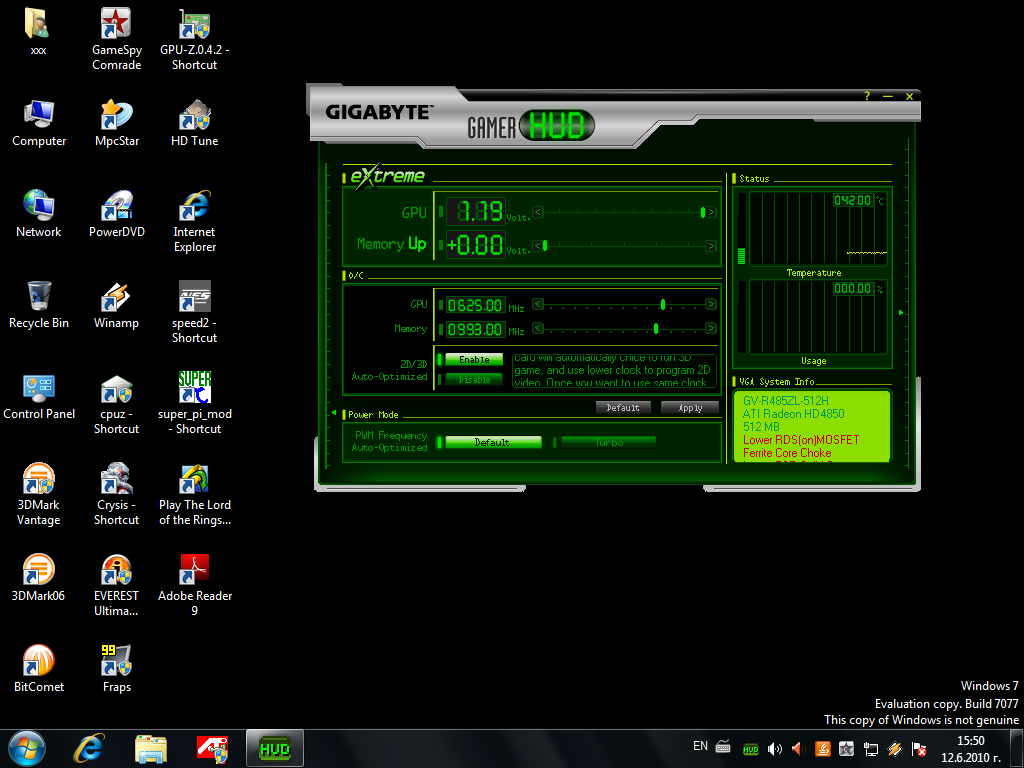Viewport: 1024px width, 768px height.
Task: Decrease GPU voltage with the left arrow
Action: click(x=537, y=212)
